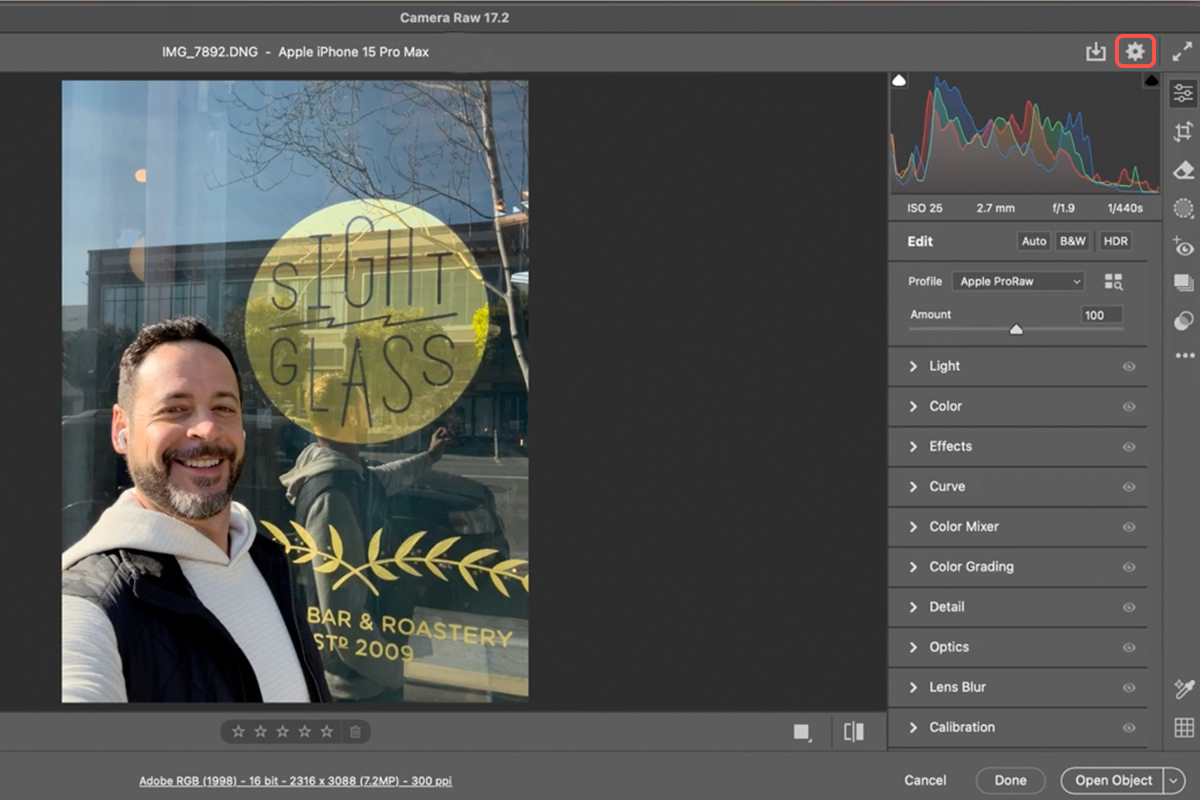Click the save image download icon
1200x800 pixels.
(1096, 52)
